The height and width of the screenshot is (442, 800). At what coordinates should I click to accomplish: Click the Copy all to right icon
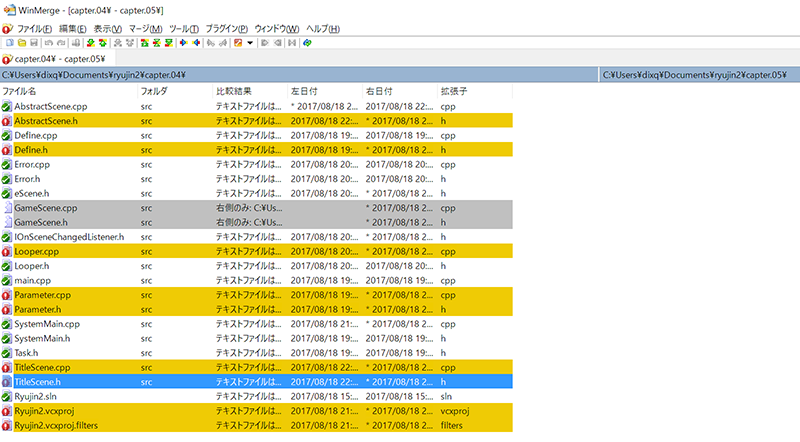(264, 43)
